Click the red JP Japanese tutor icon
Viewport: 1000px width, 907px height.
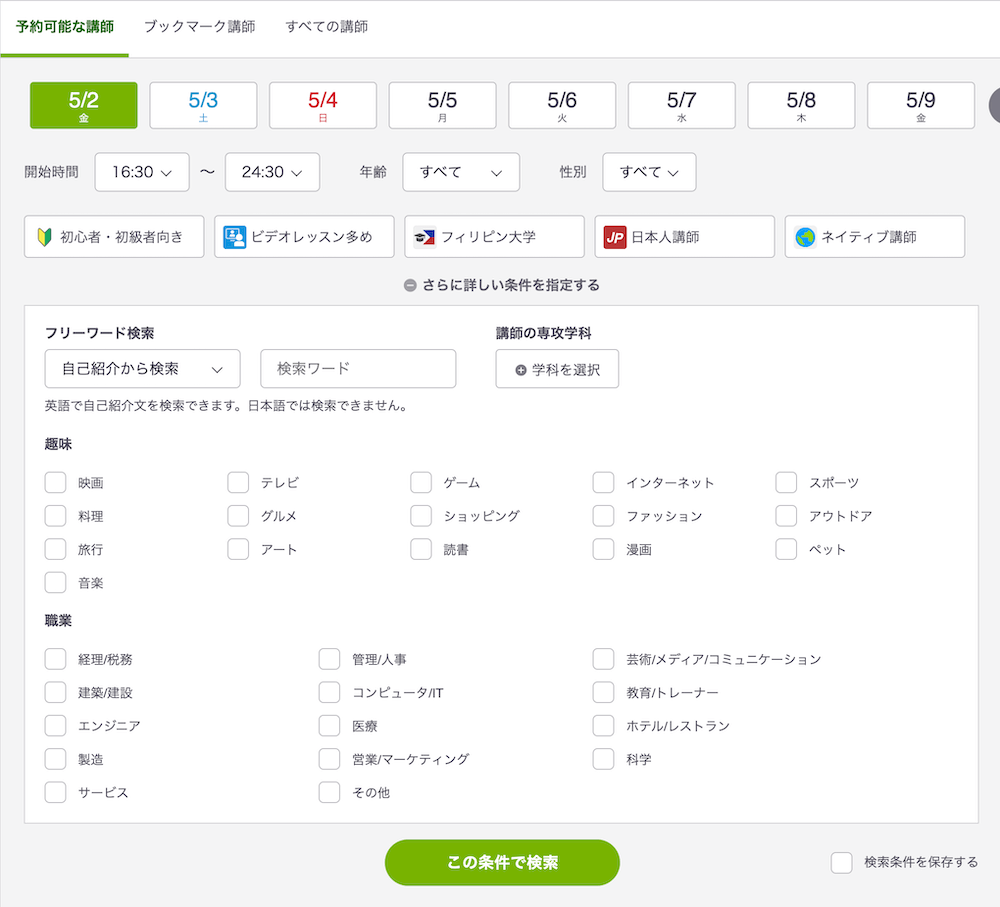tap(615, 237)
